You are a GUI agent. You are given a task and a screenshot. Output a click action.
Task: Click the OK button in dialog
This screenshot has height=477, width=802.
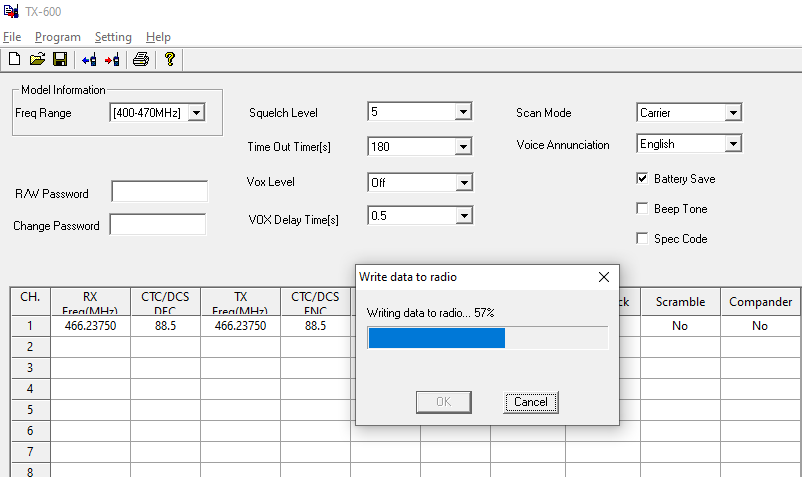[443, 402]
